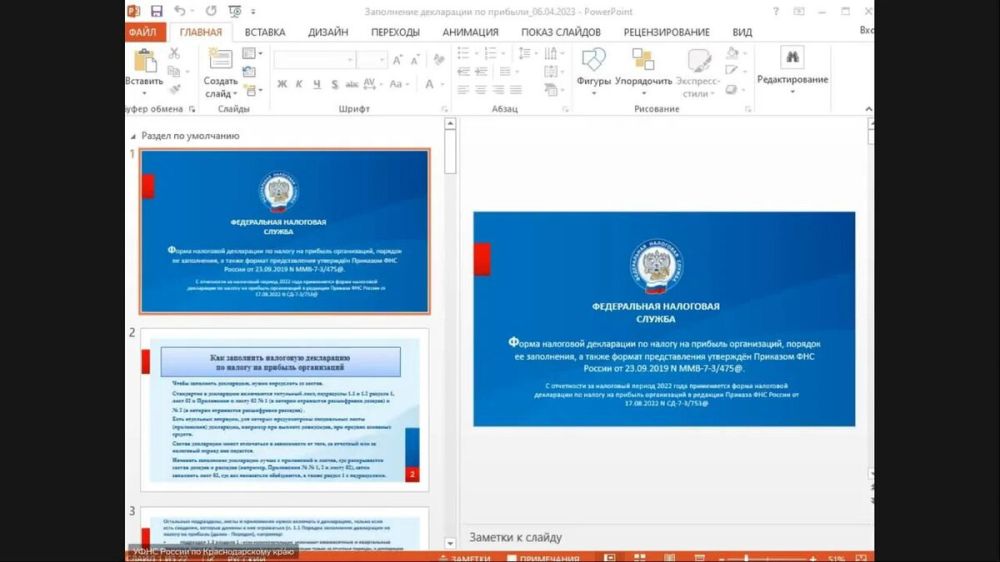Click the Copy icon
Image resolution: width=1000 pixels, height=562 pixels.
click(174, 71)
